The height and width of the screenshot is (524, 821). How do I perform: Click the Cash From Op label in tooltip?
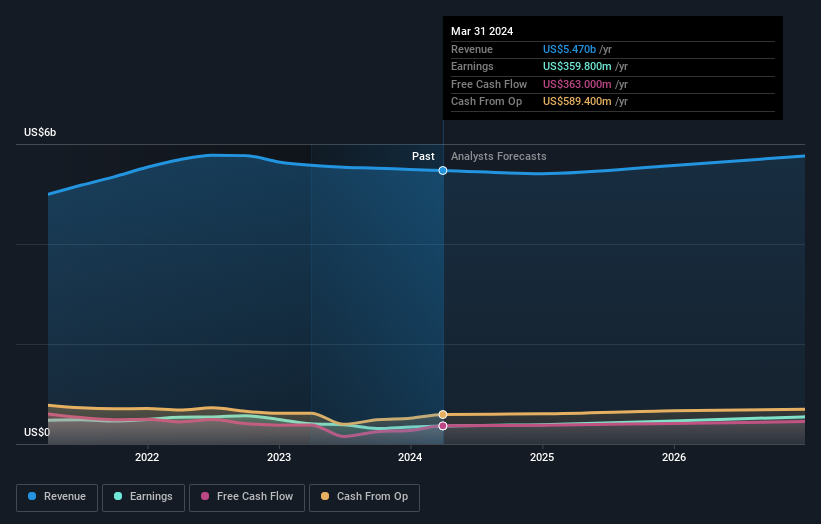coord(486,102)
